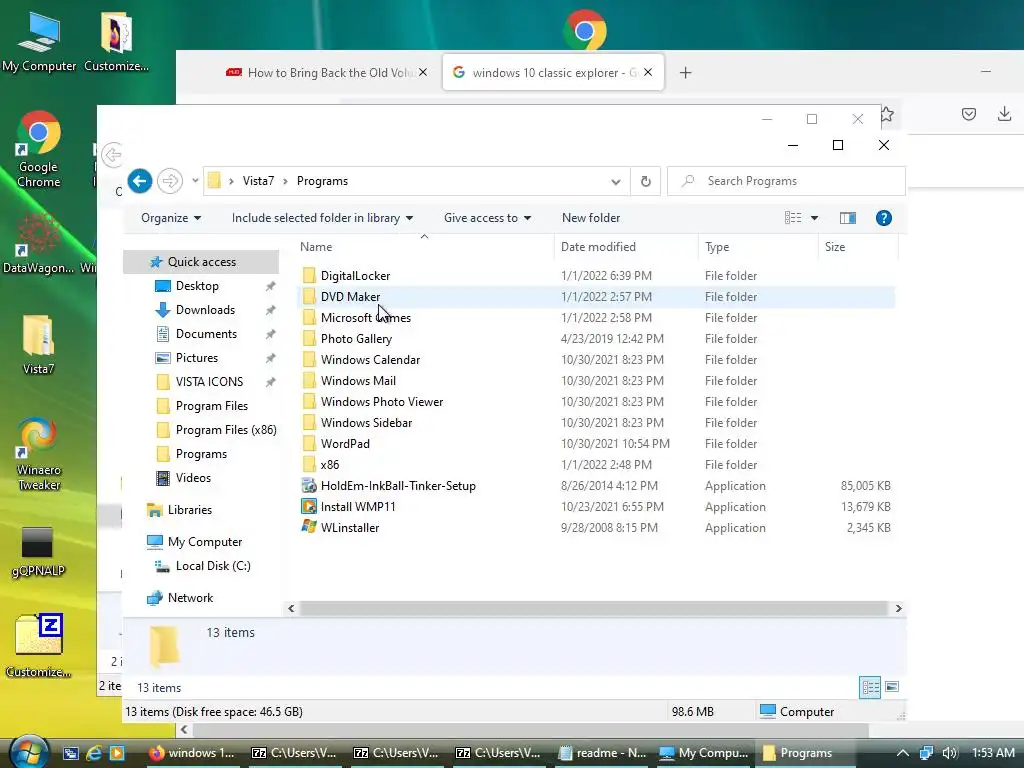
Task: Select the WordPad folder
Action: point(345,443)
